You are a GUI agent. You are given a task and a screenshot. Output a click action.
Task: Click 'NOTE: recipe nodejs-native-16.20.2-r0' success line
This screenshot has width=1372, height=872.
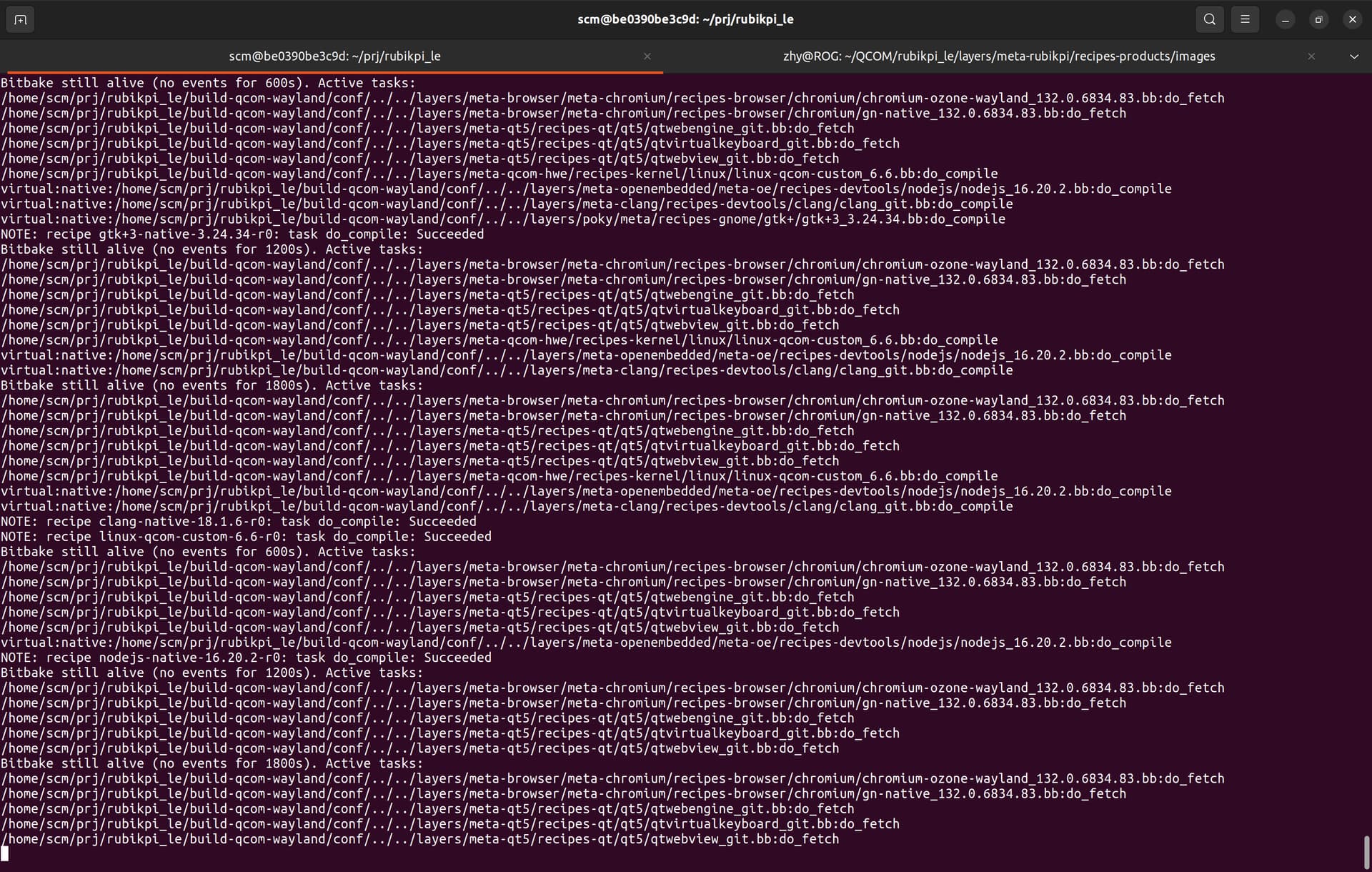(246, 658)
